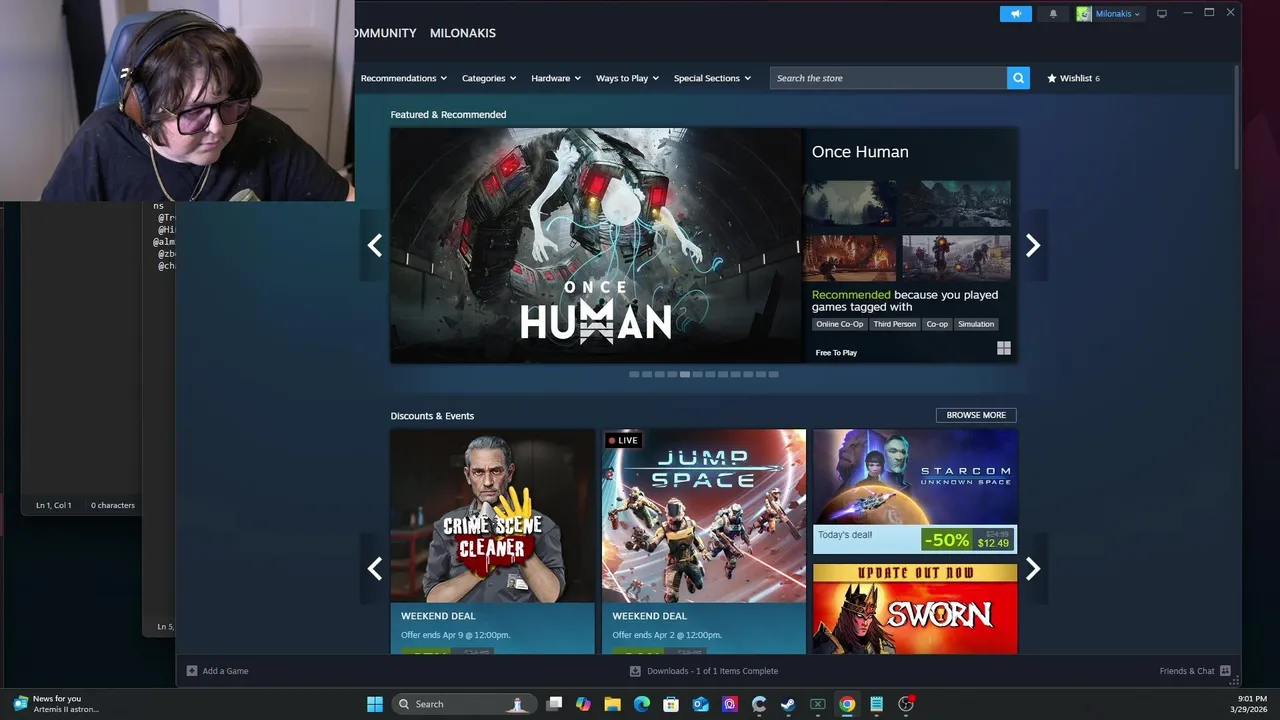Go to next featured game arrow
The image size is (1280, 720).
tap(1033, 245)
